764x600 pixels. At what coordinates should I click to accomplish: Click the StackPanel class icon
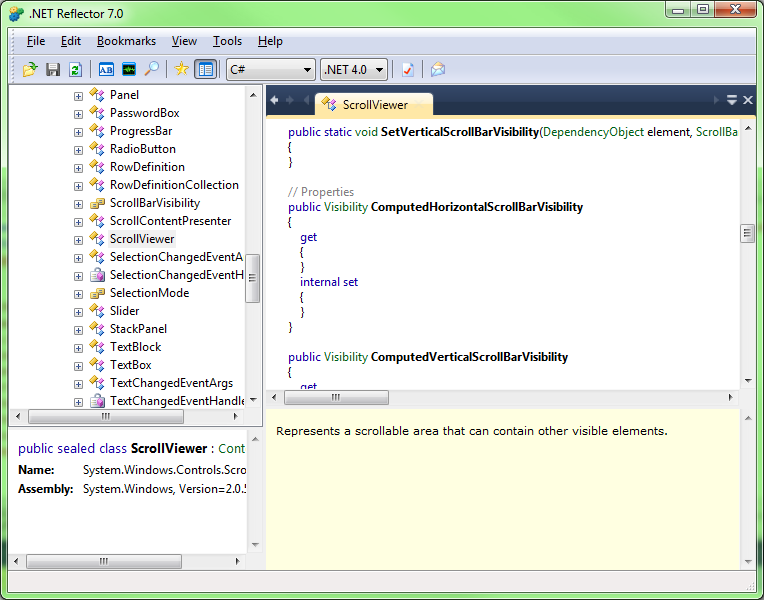click(x=97, y=329)
